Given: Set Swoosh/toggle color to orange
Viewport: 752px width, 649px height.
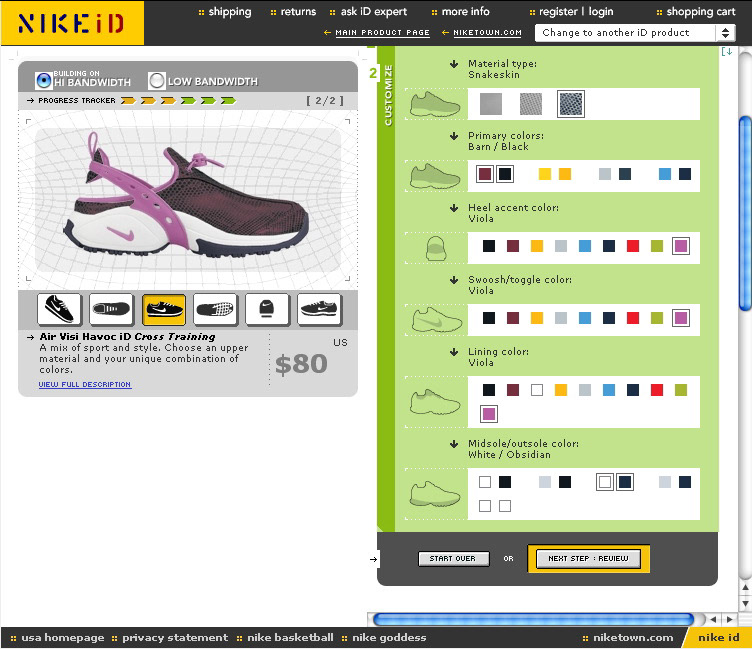Looking at the screenshot, I should 537,318.
